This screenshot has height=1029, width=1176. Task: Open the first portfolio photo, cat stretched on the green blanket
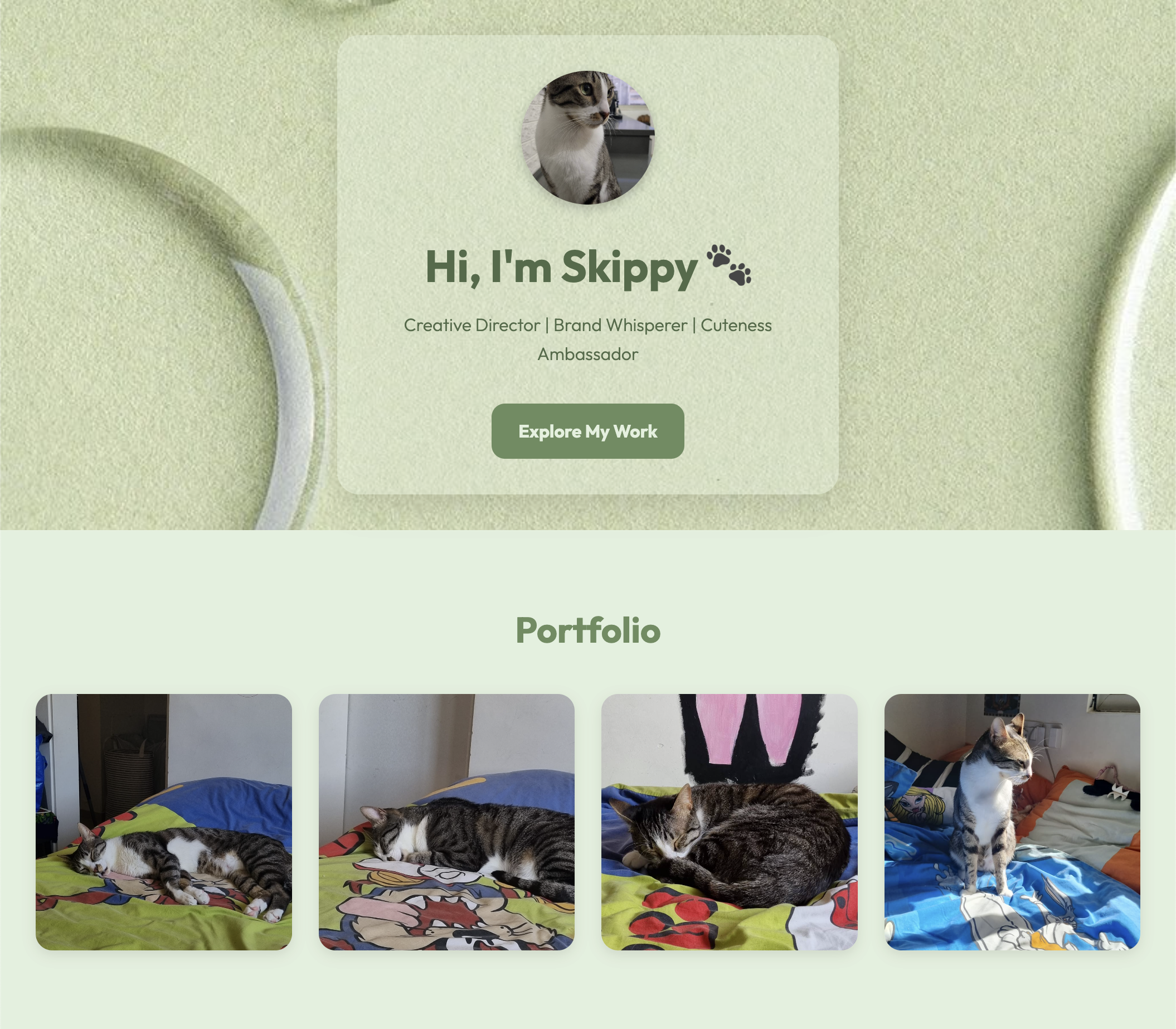coord(164,822)
